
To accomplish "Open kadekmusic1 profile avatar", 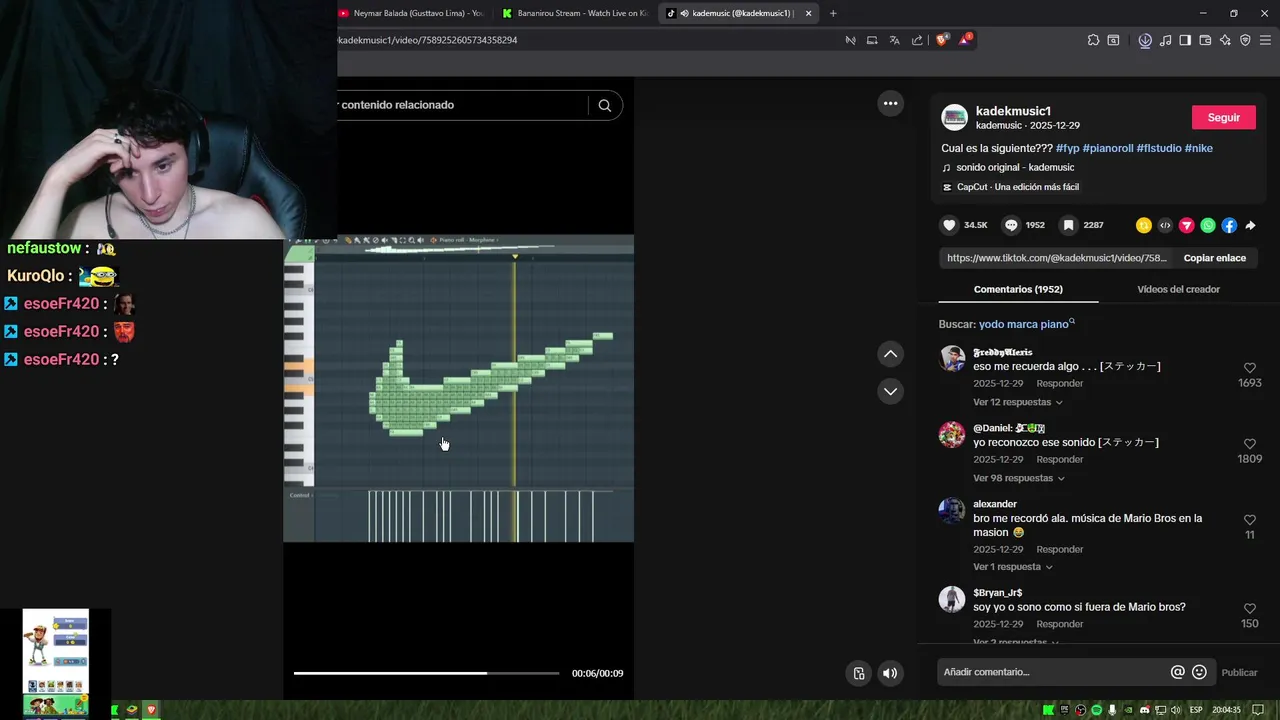I will [955, 117].
